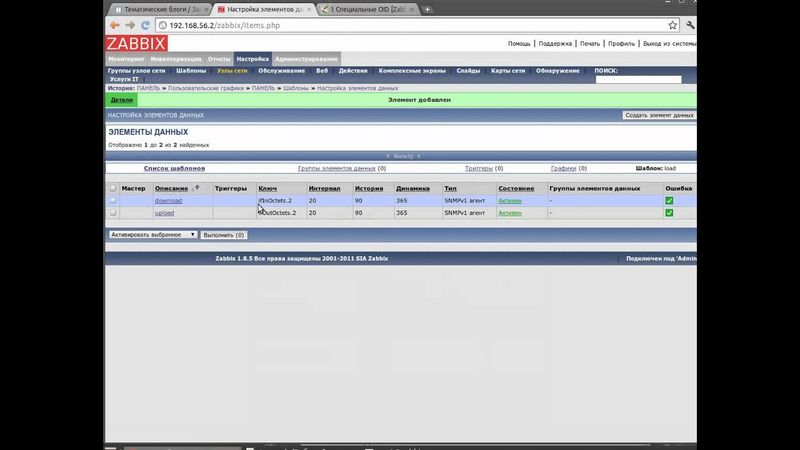This screenshot has height=450, width=800.
Task: Go to Веб submenu
Action: point(322,71)
